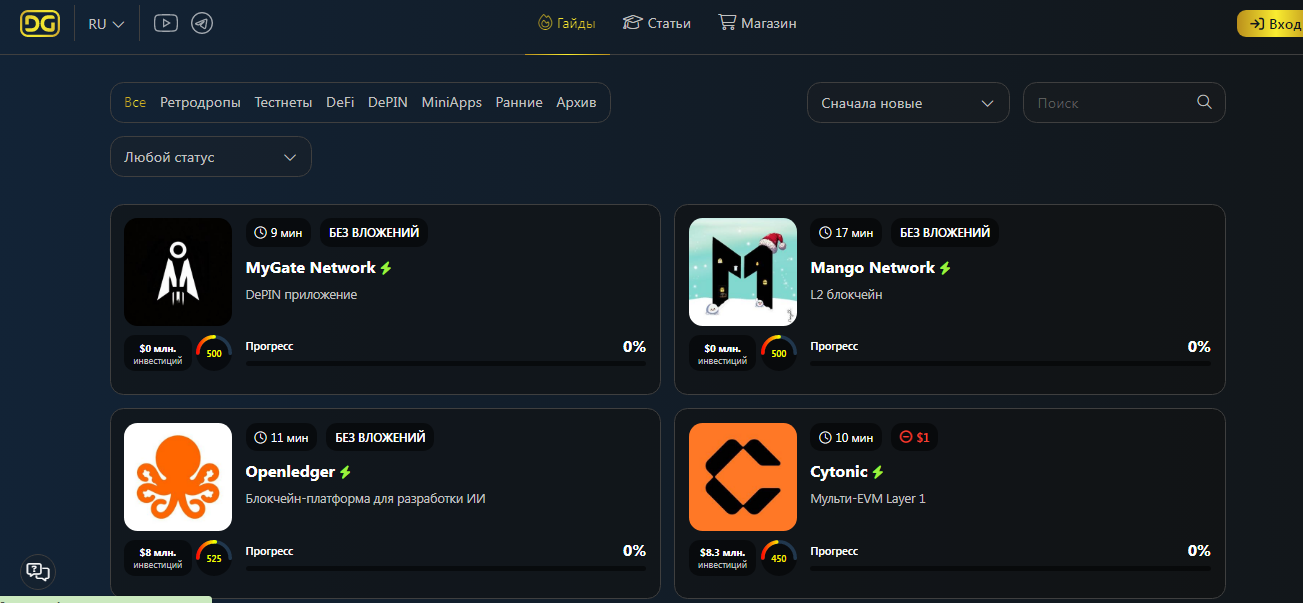Click Openledger's БЕЗ ВЛОЖЕНИЙ badge
The width and height of the screenshot is (1303, 603).
[x=380, y=437]
